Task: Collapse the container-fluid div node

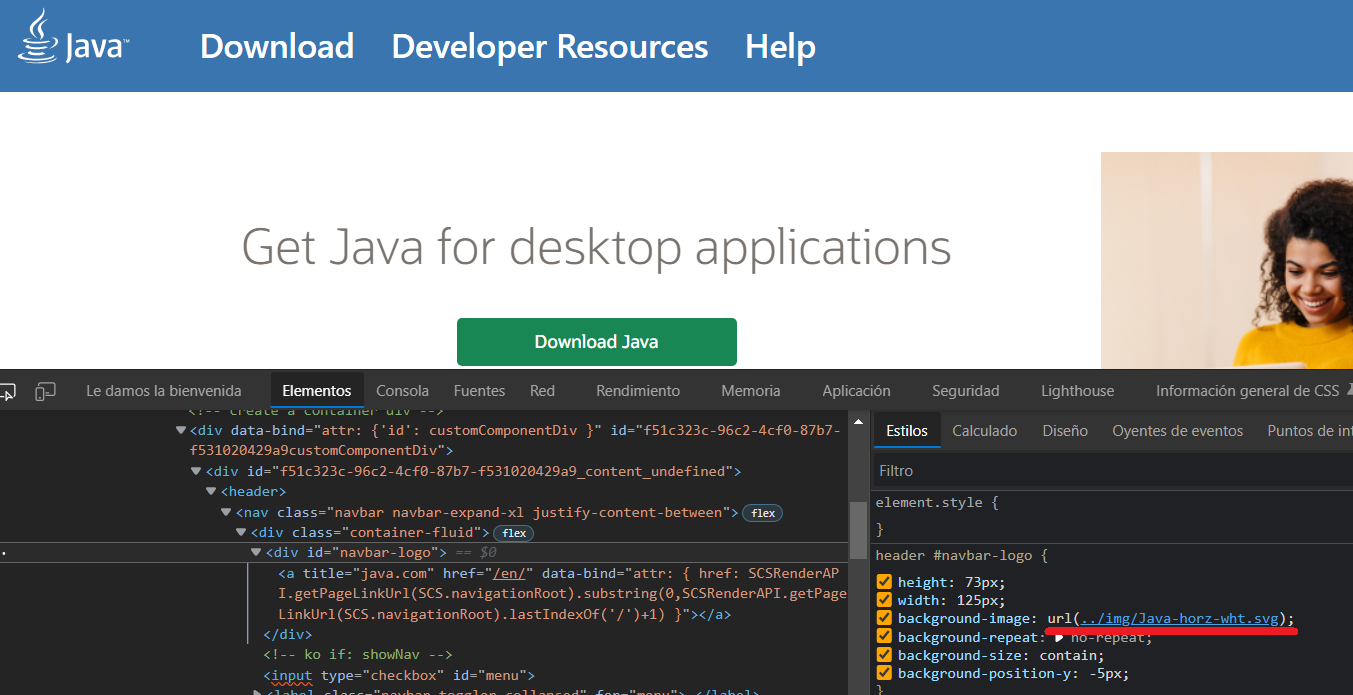Action: click(242, 533)
